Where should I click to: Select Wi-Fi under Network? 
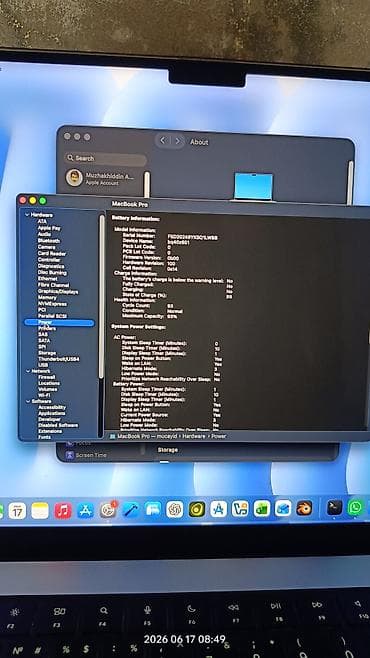tap(44, 395)
